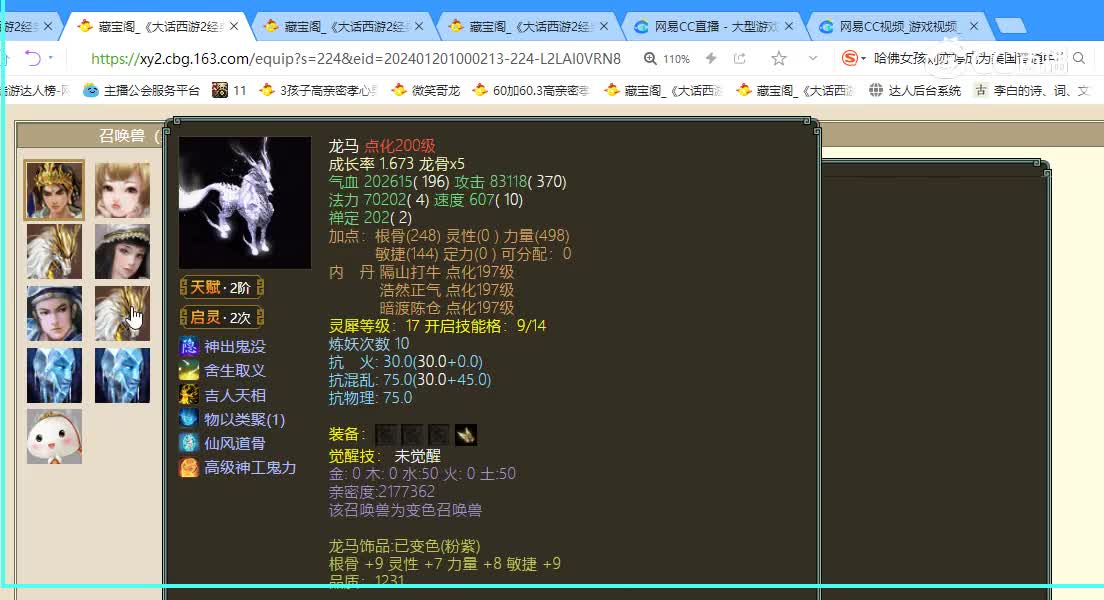Select the light-haired girl pet thumbnail
Image resolution: width=1104 pixels, height=600 pixels.
[123, 190]
